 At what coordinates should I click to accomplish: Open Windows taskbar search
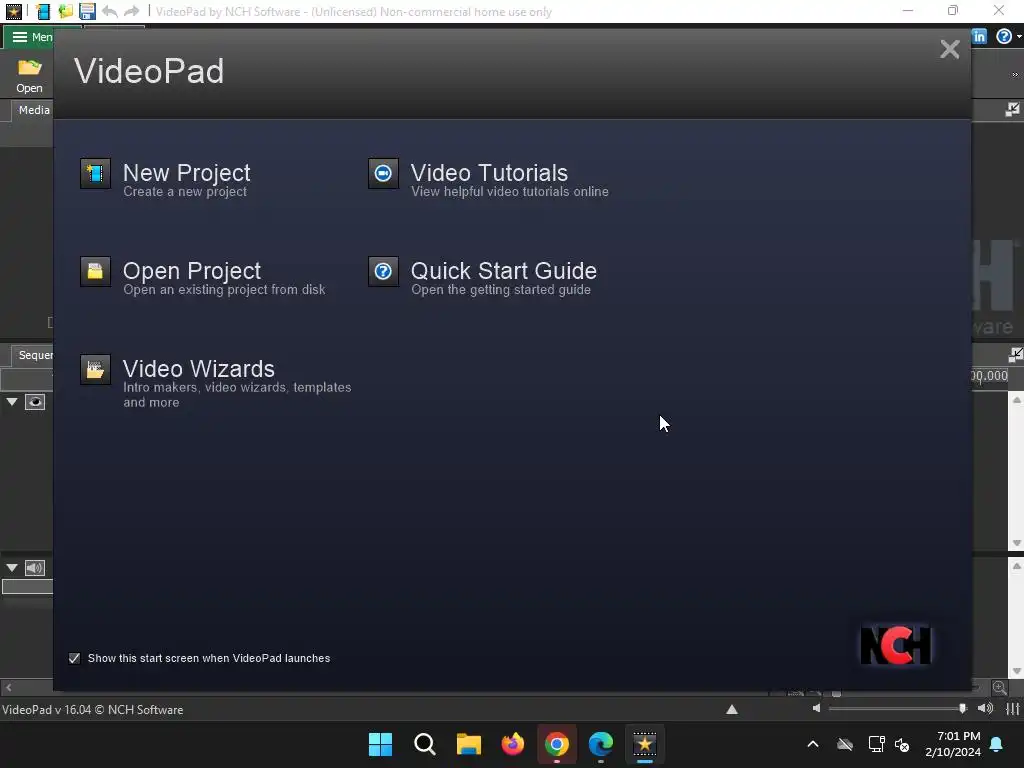coord(424,744)
